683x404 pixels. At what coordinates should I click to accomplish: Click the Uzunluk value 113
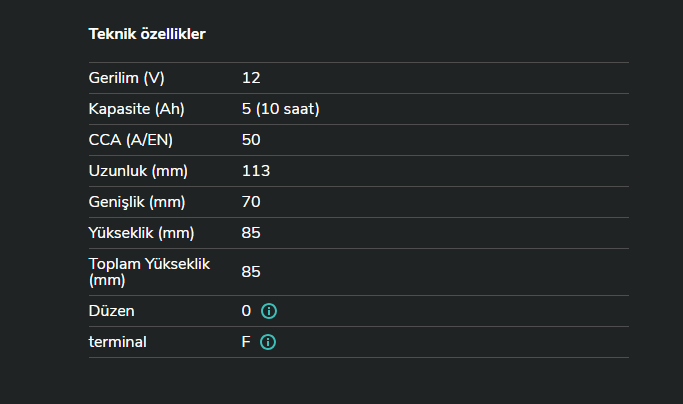coord(256,171)
